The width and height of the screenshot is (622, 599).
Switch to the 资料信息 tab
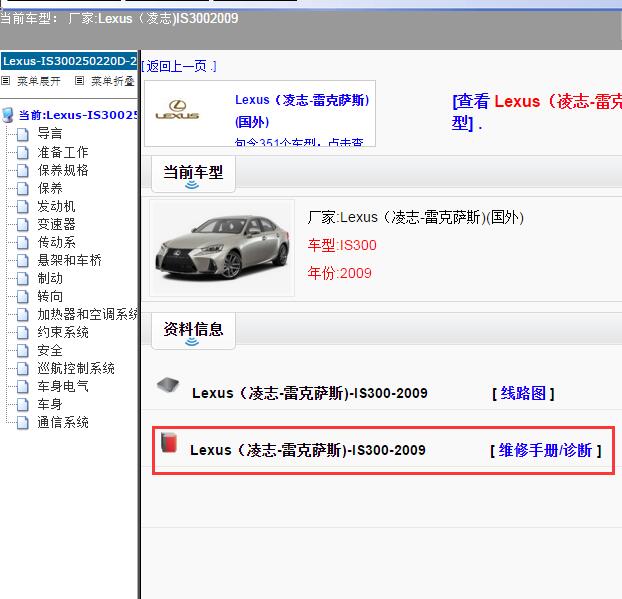[x=193, y=331]
